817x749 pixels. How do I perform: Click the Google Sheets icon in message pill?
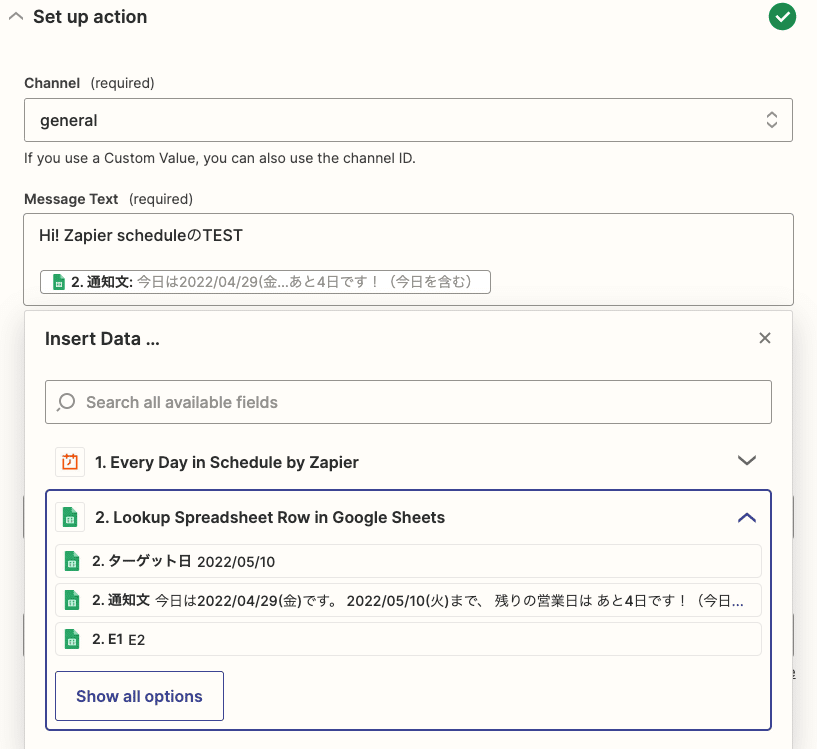coord(59,282)
